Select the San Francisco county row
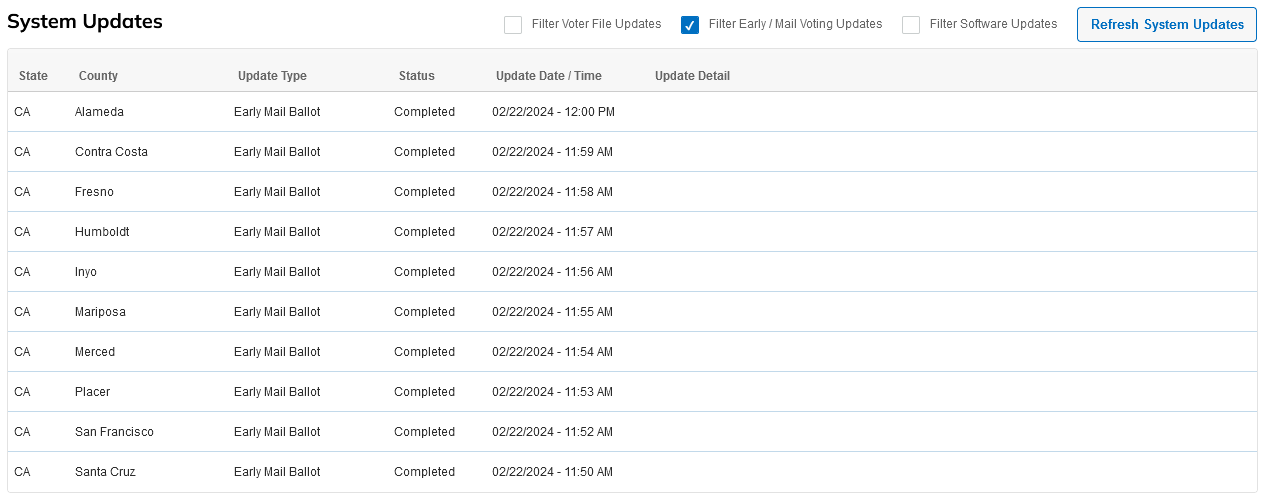Image resolution: width=1263 pixels, height=499 pixels. pyautogui.click(x=632, y=432)
